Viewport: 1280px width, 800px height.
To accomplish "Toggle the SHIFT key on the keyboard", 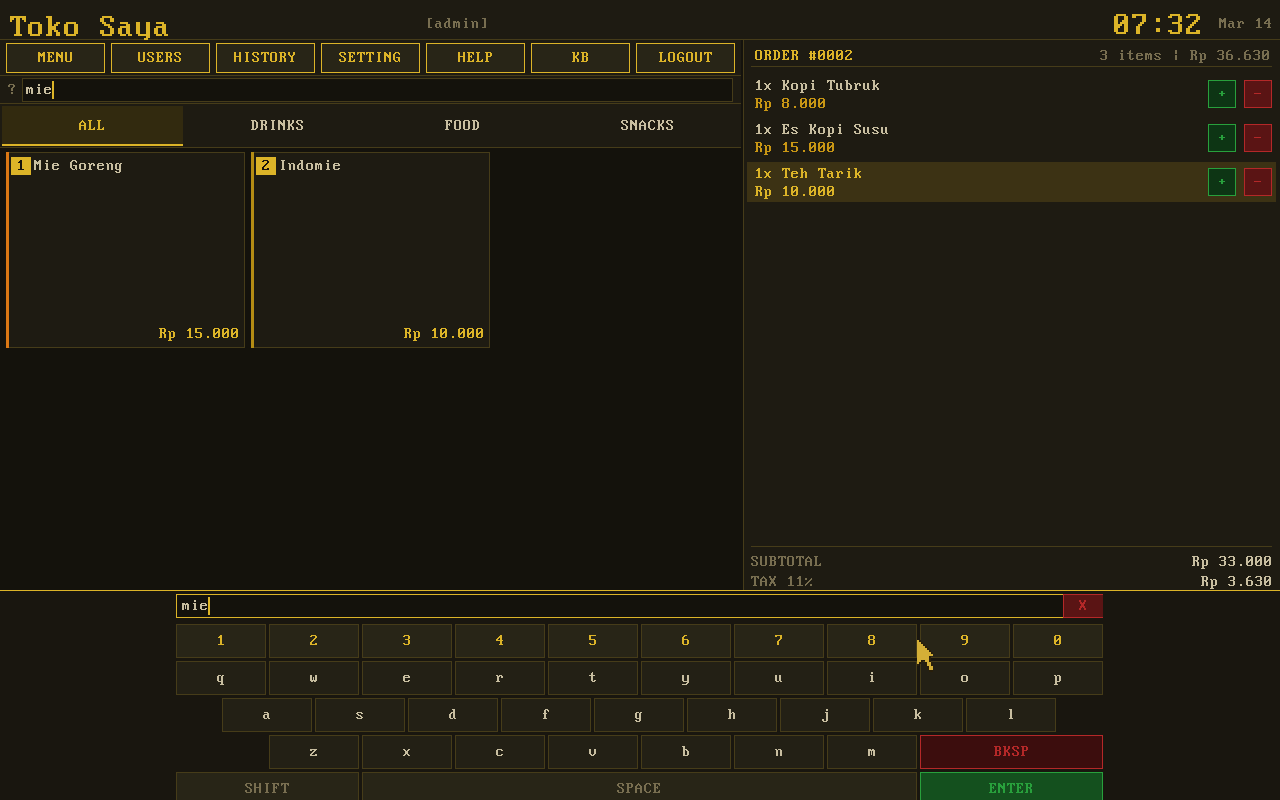I will pos(267,787).
